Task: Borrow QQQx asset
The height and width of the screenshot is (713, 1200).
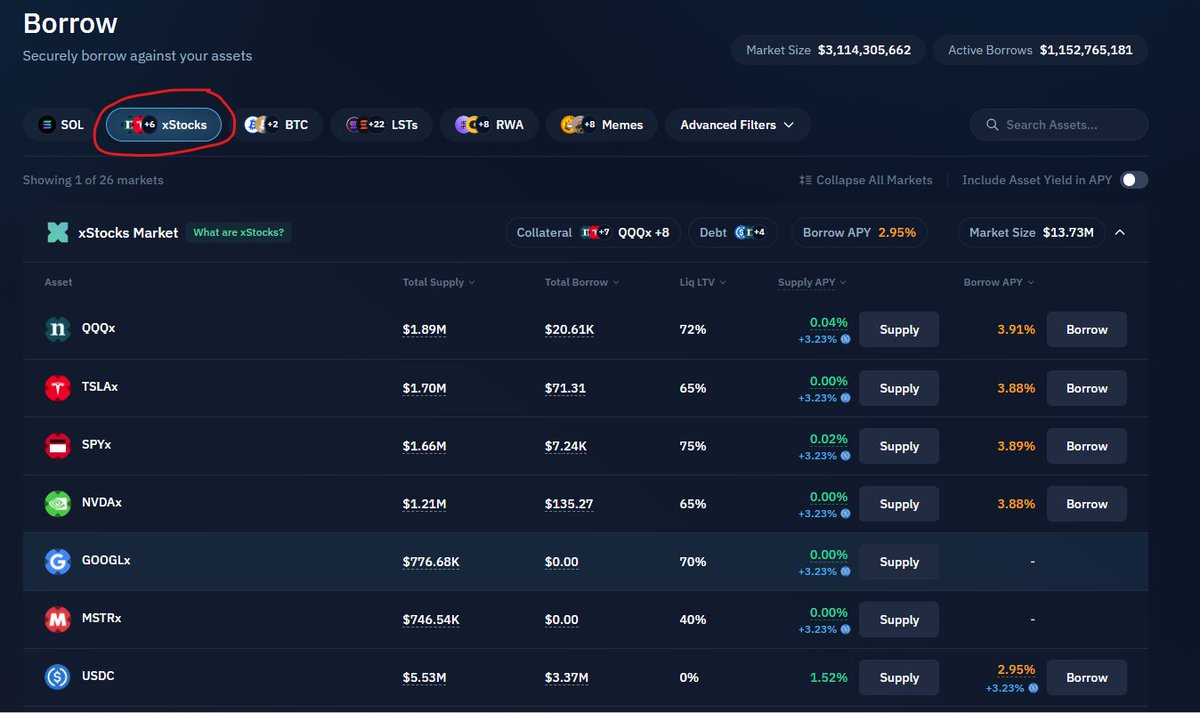Action: pyautogui.click(x=1086, y=330)
